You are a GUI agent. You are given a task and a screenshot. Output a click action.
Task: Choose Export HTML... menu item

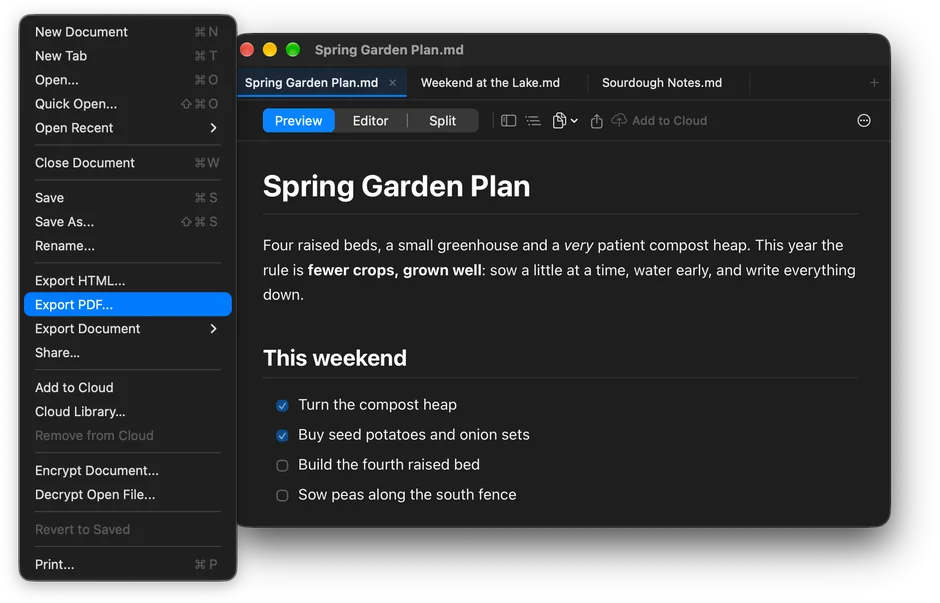coord(128,281)
